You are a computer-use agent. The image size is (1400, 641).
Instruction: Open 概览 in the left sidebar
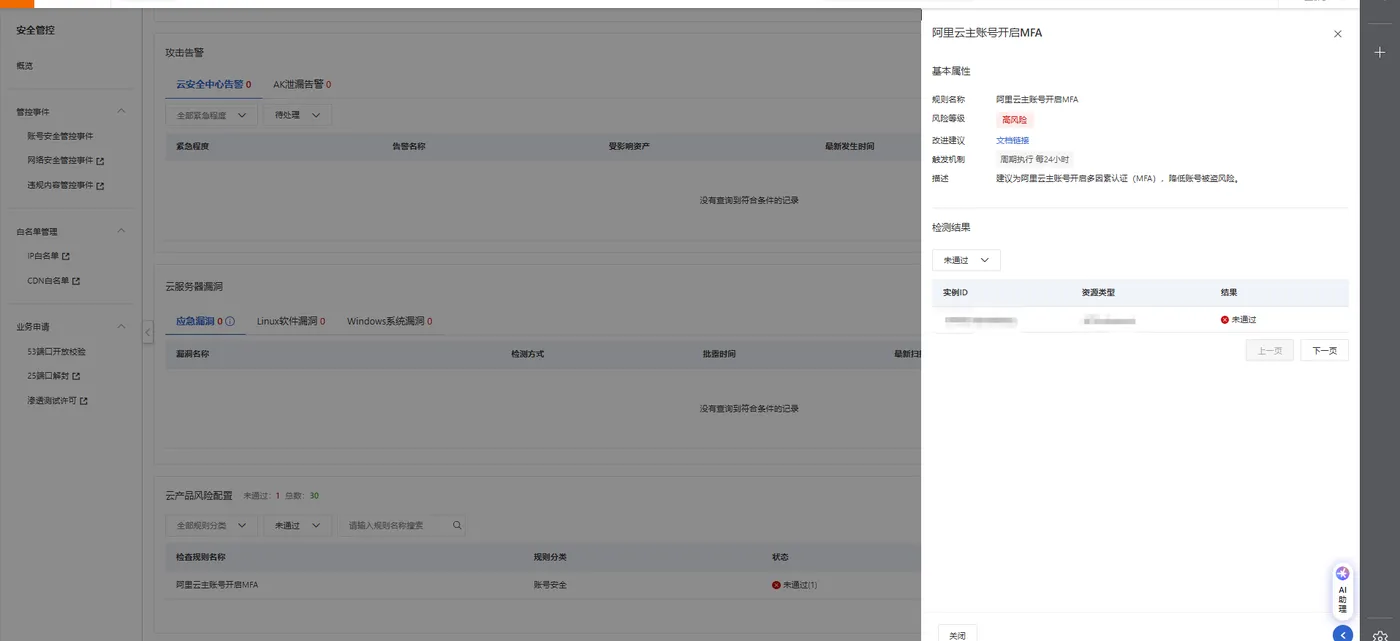25,66
